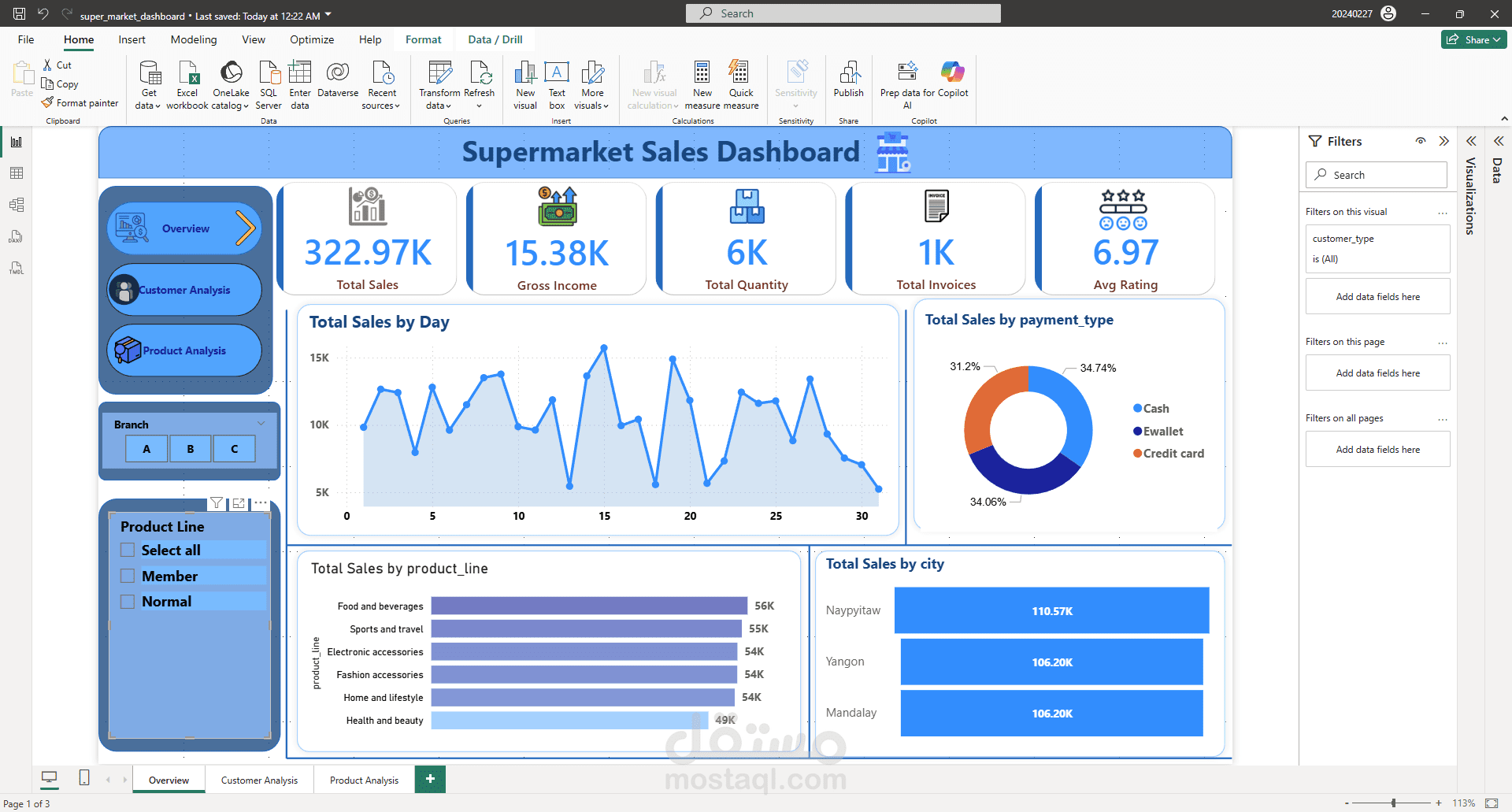The image size is (1512, 812).
Task: Click Format painter button
Action: coord(80,102)
